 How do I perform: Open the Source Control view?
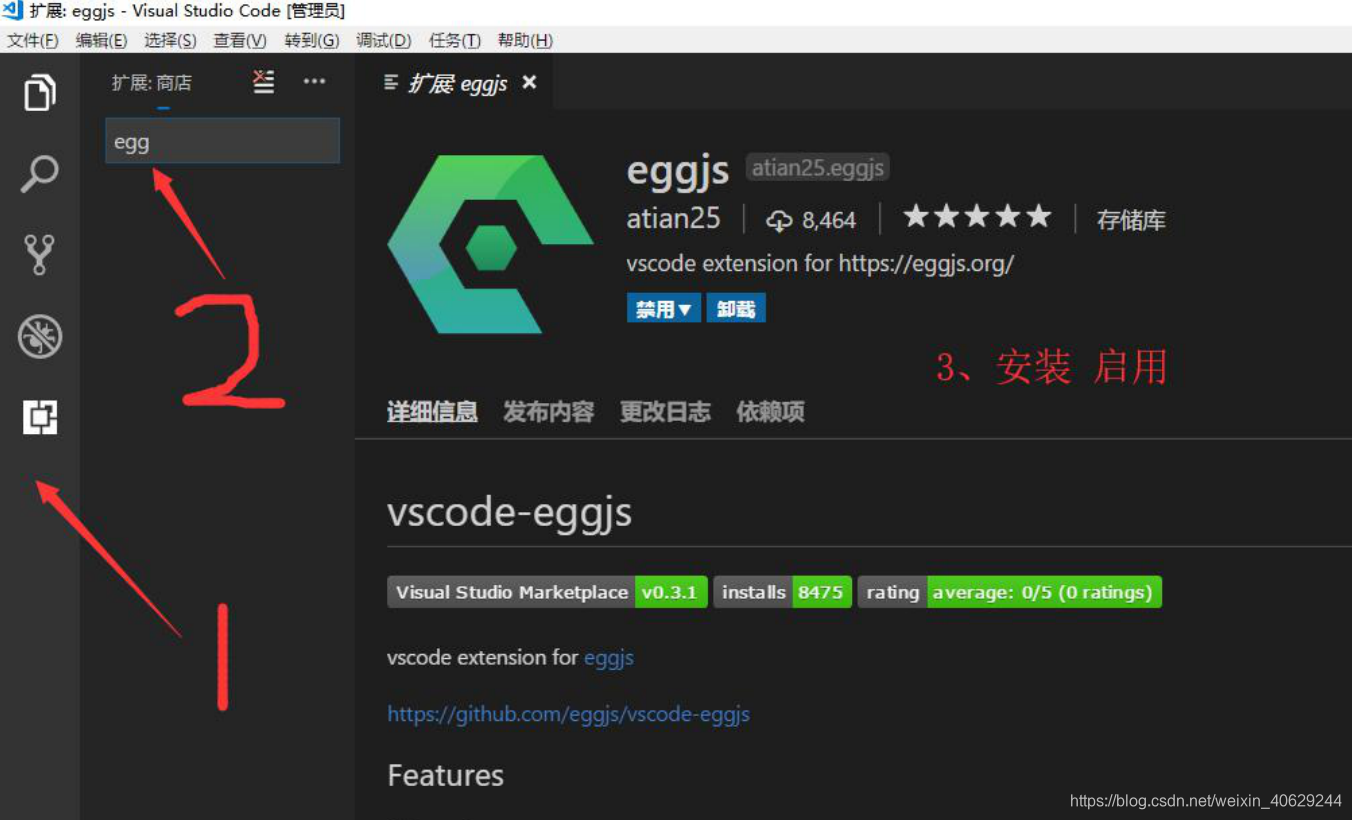(x=39, y=255)
